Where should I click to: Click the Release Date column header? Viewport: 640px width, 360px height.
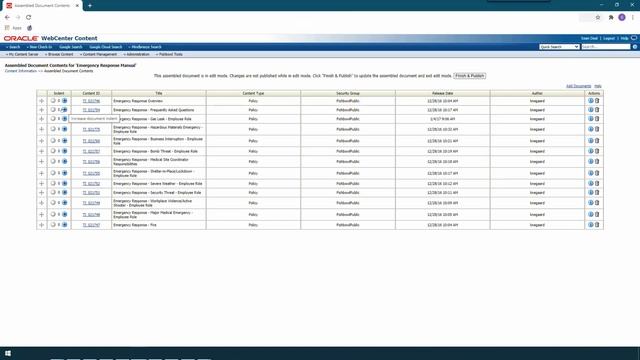point(443,93)
